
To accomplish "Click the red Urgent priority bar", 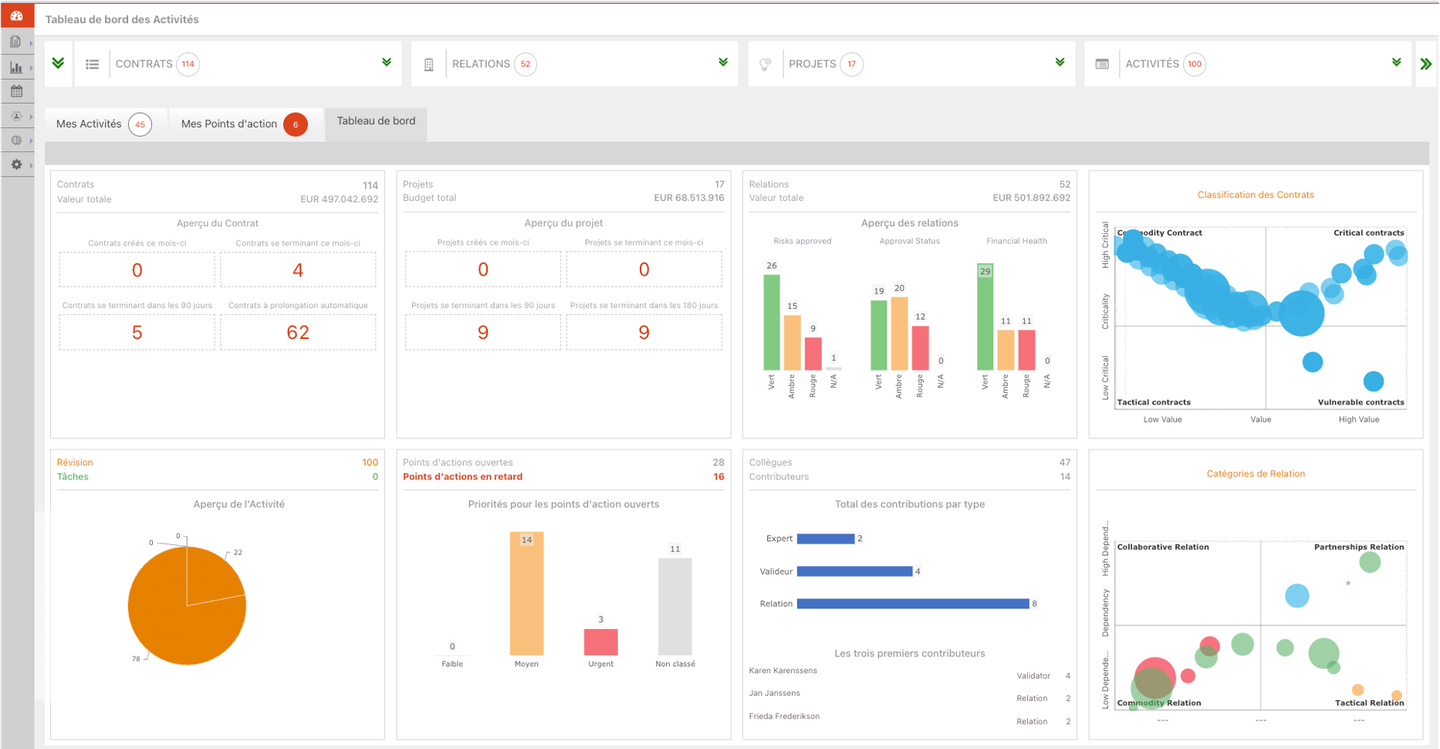I will [x=601, y=642].
